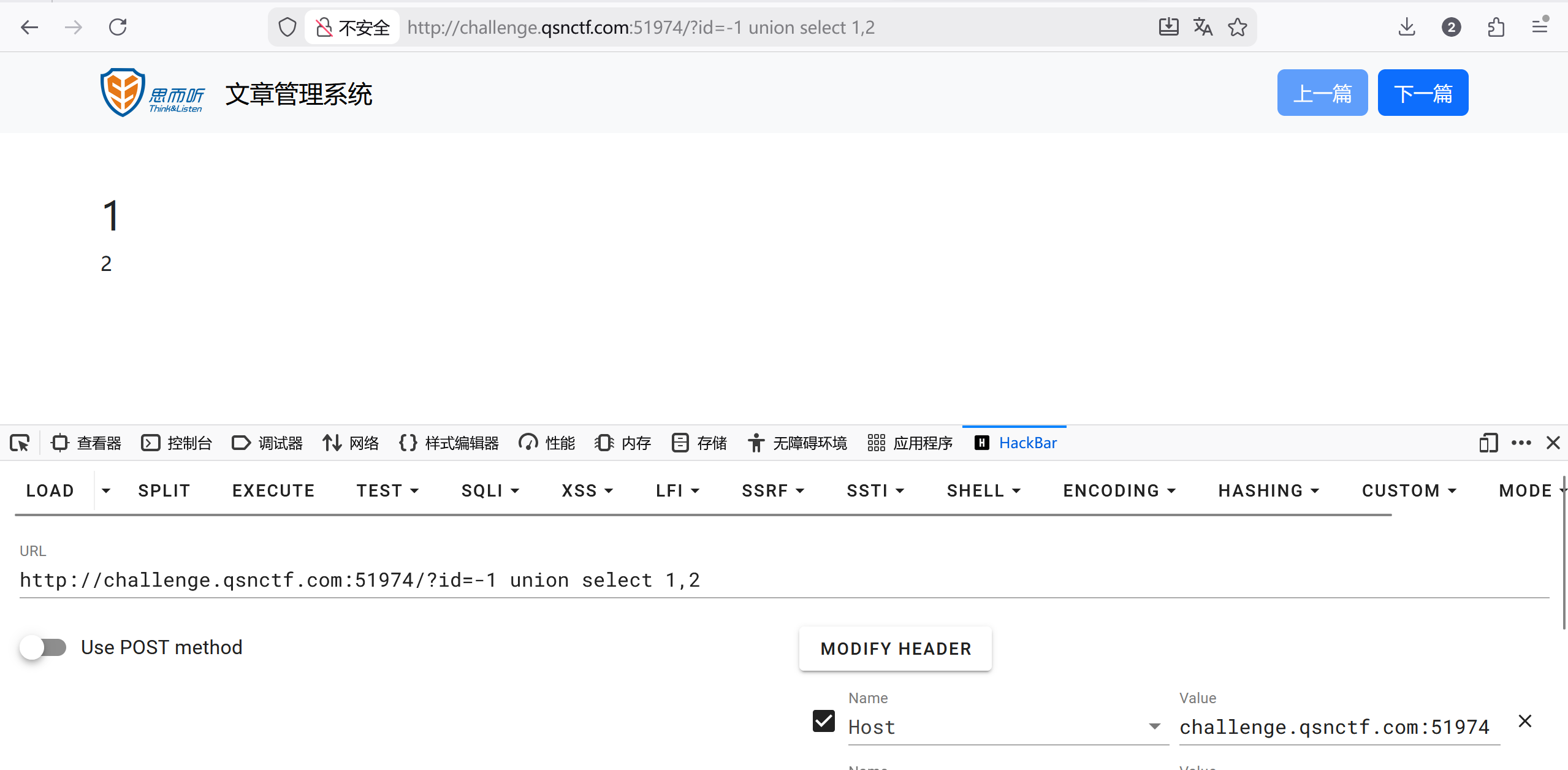Expand the SQLI dropdown menu

[x=490, y=490]
